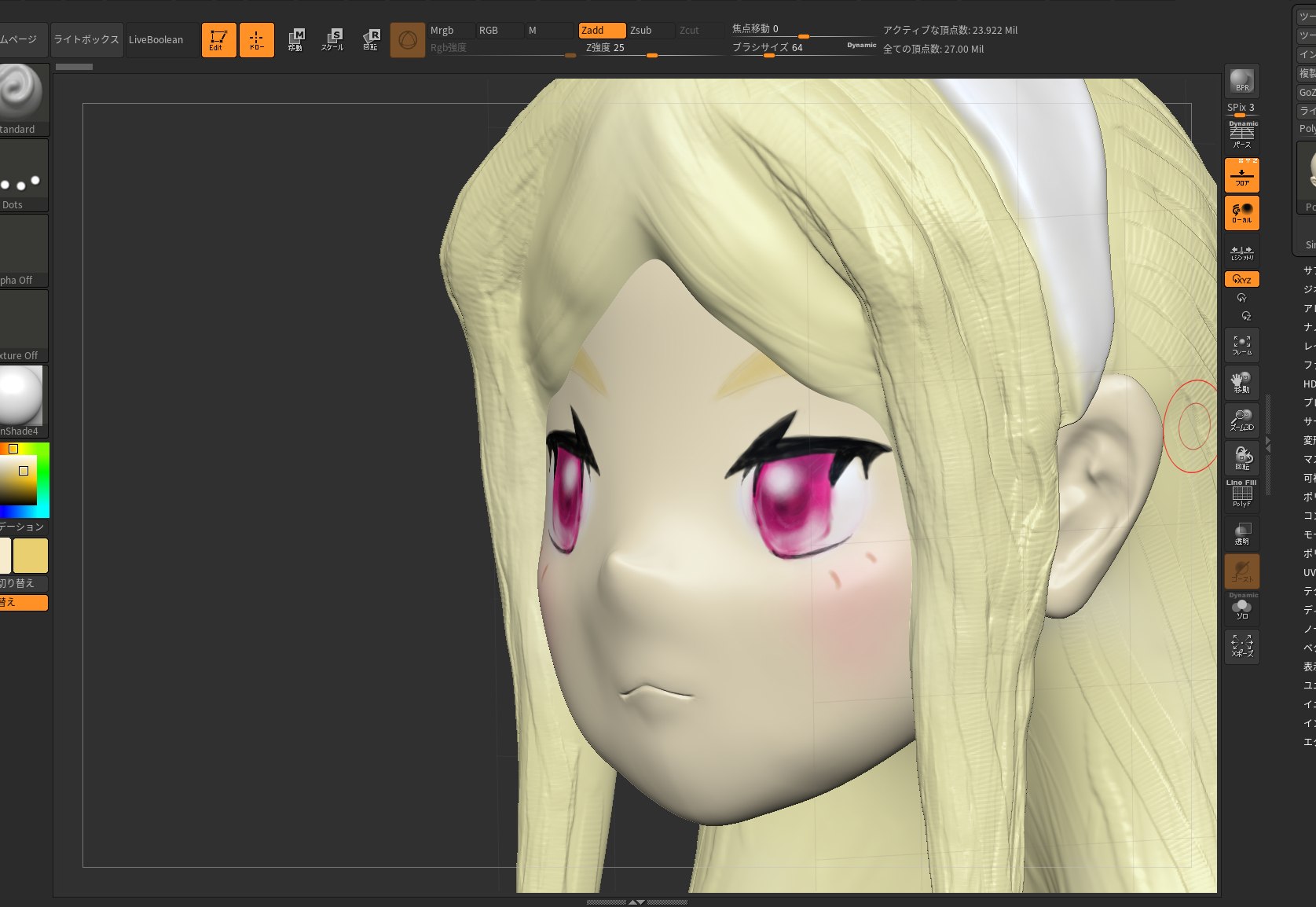Toggle Dynamic brush size label

click(x=862, y=46)
